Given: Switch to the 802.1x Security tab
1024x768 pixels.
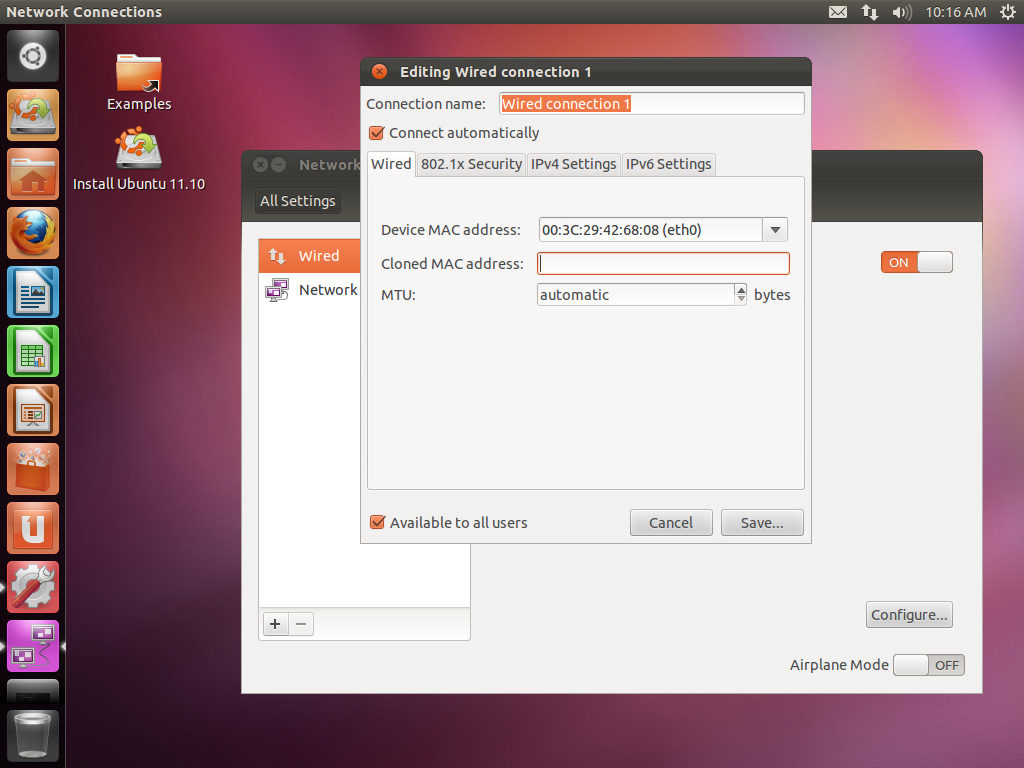Looking at the screenshot, I should coord(471,164).
